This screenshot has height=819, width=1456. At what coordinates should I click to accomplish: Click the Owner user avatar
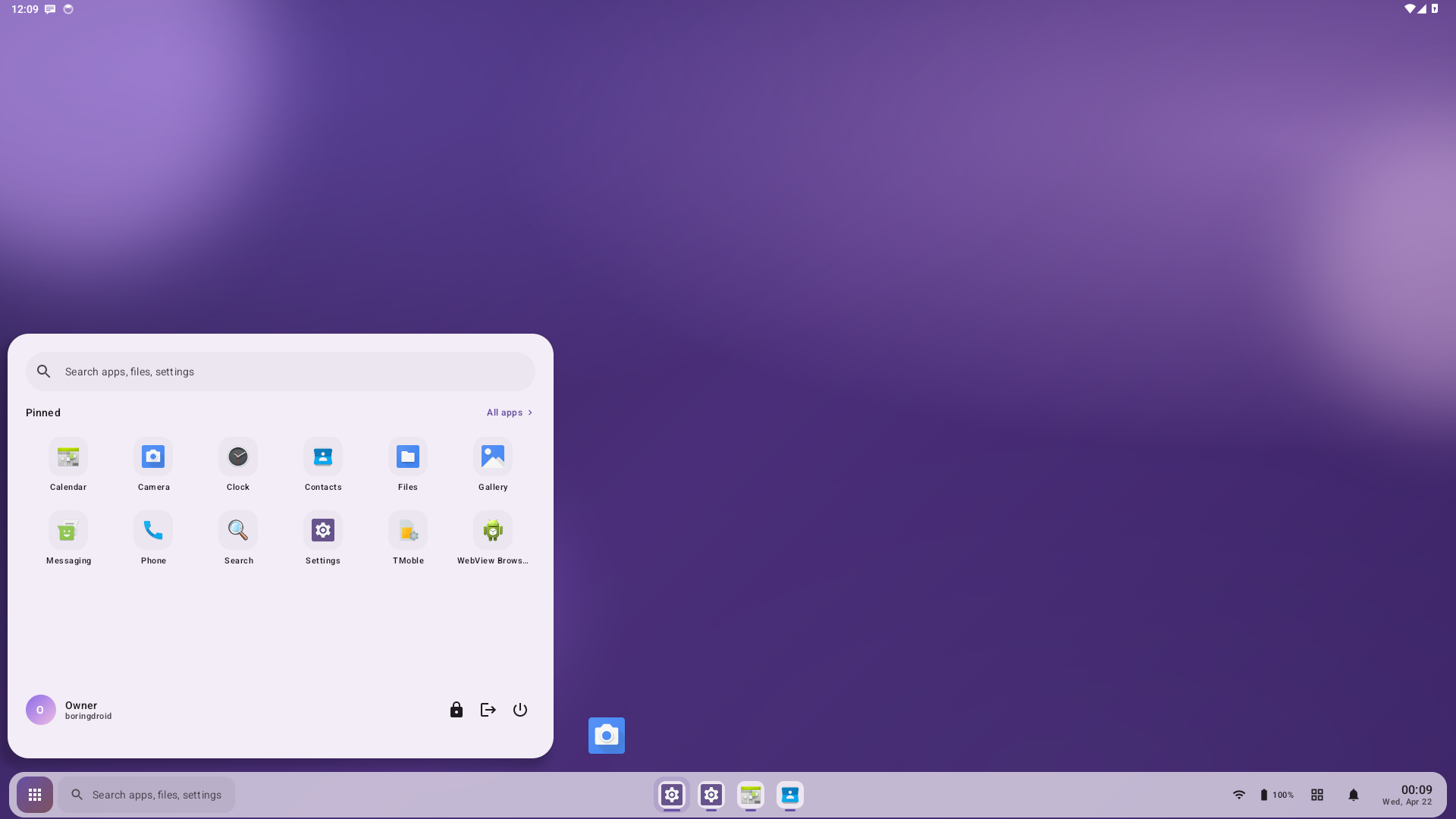[41, 710]
